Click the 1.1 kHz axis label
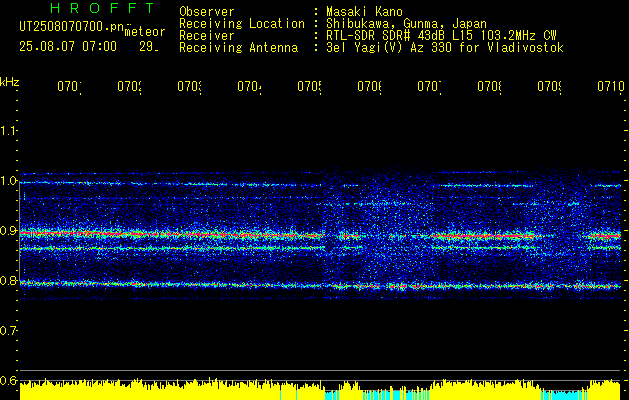Image resolution: width=629 pixels, height=400 pixels. 9,130
